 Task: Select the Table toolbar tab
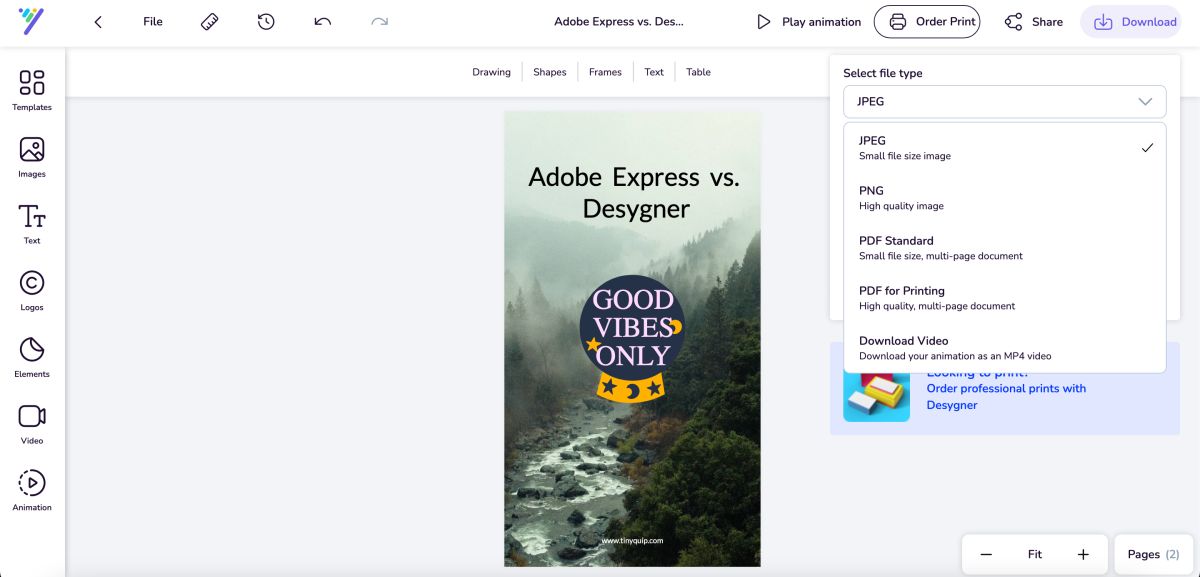coord(698,72)
